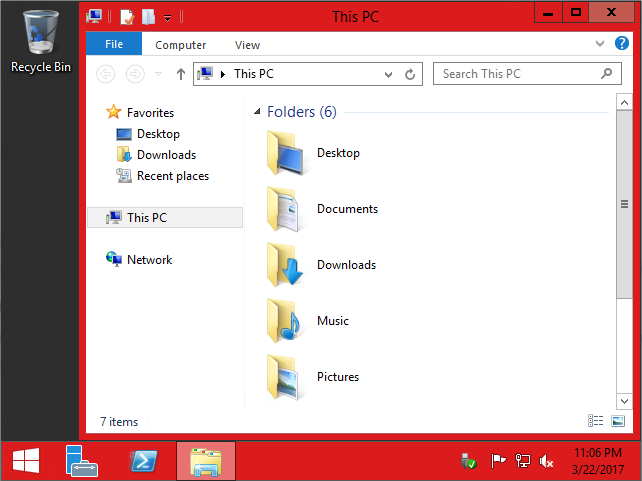642x481 pixels.
Task: Open the File menu tab
Action: (114, 44)
